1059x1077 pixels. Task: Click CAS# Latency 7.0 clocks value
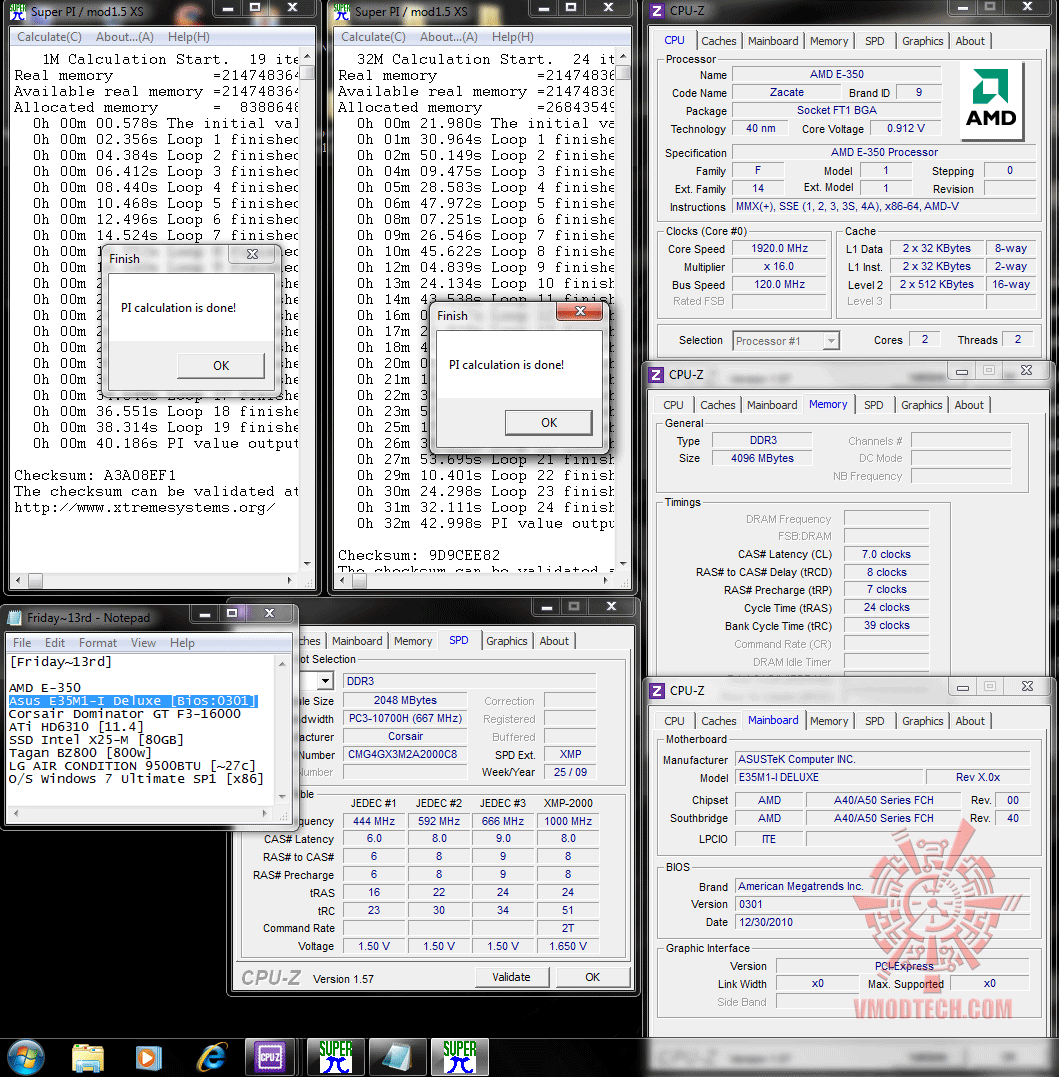tap(886, 554)
